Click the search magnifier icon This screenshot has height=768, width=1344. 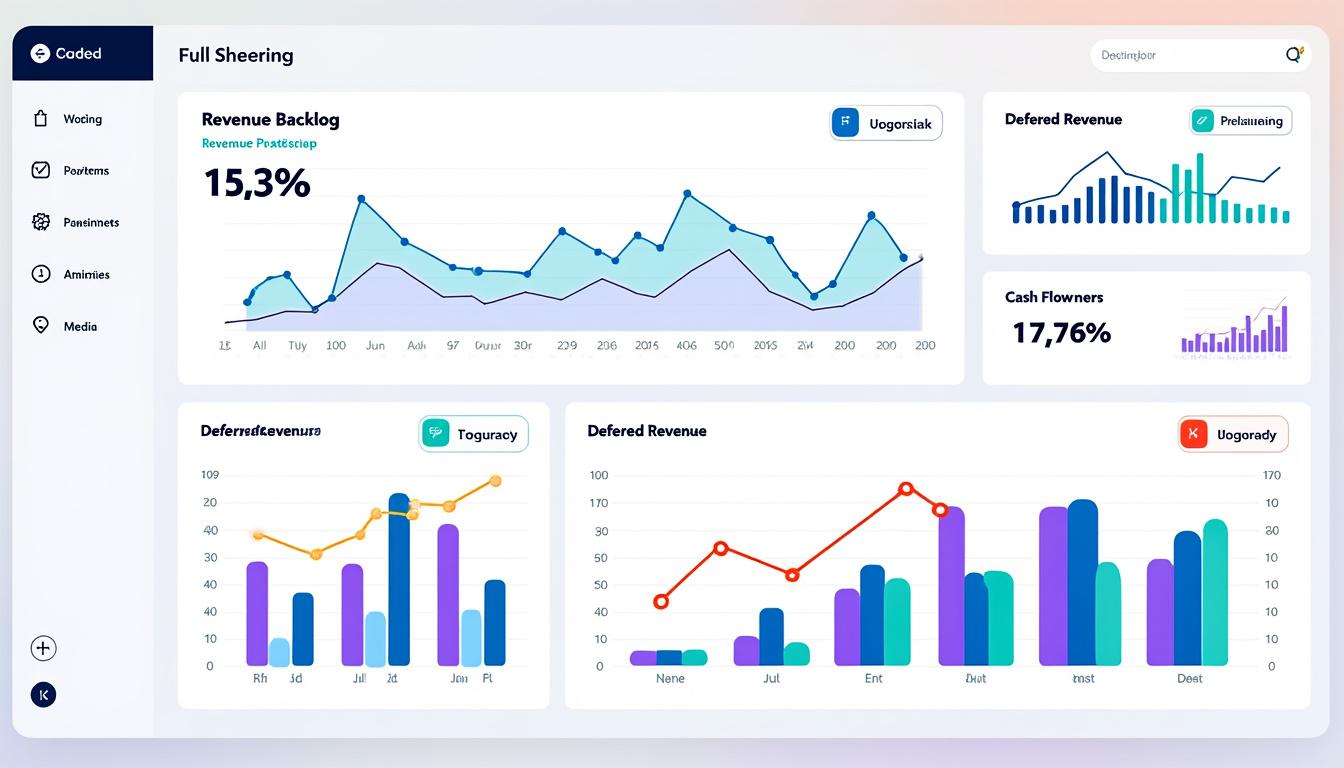pos(1293,56)
